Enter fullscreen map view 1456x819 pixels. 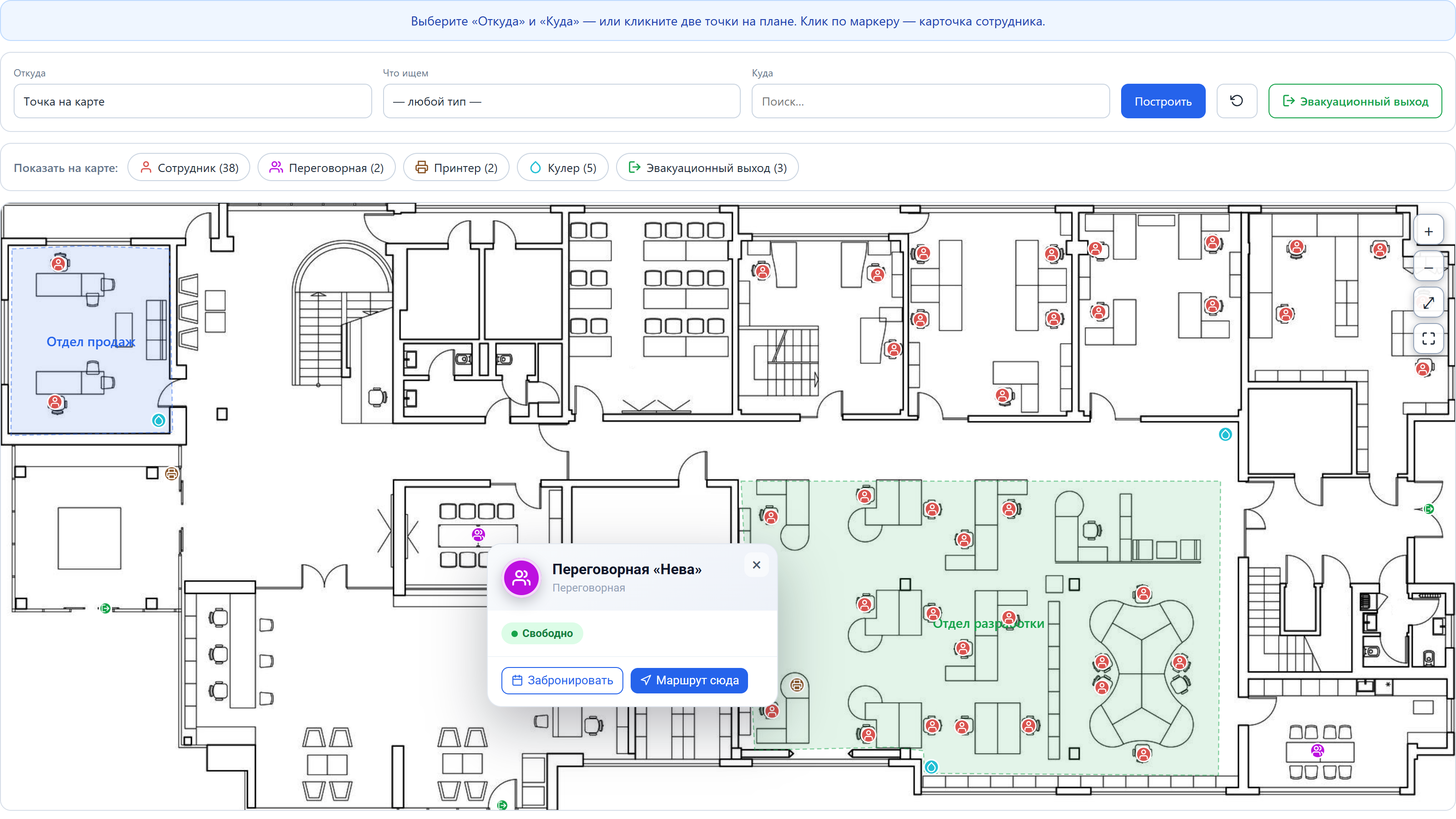tap(1428, 339)
